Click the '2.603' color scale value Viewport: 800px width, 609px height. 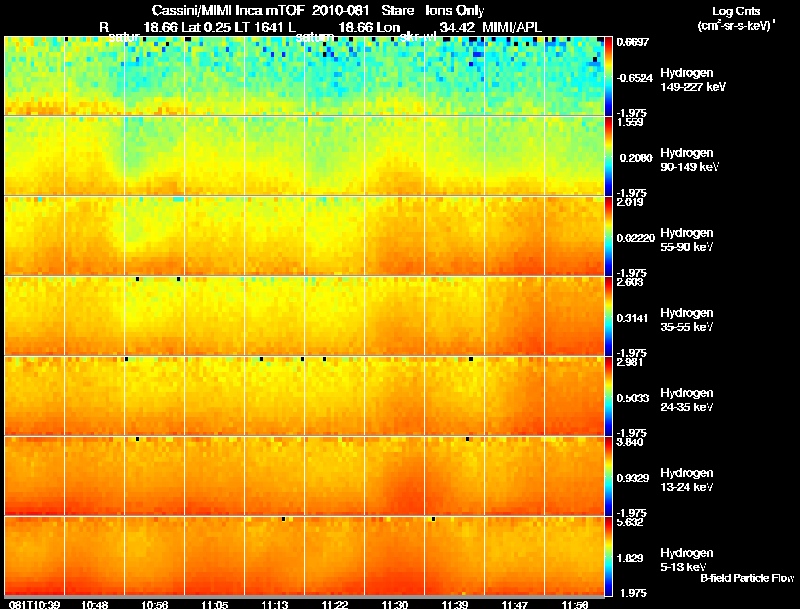pos(630,282)
